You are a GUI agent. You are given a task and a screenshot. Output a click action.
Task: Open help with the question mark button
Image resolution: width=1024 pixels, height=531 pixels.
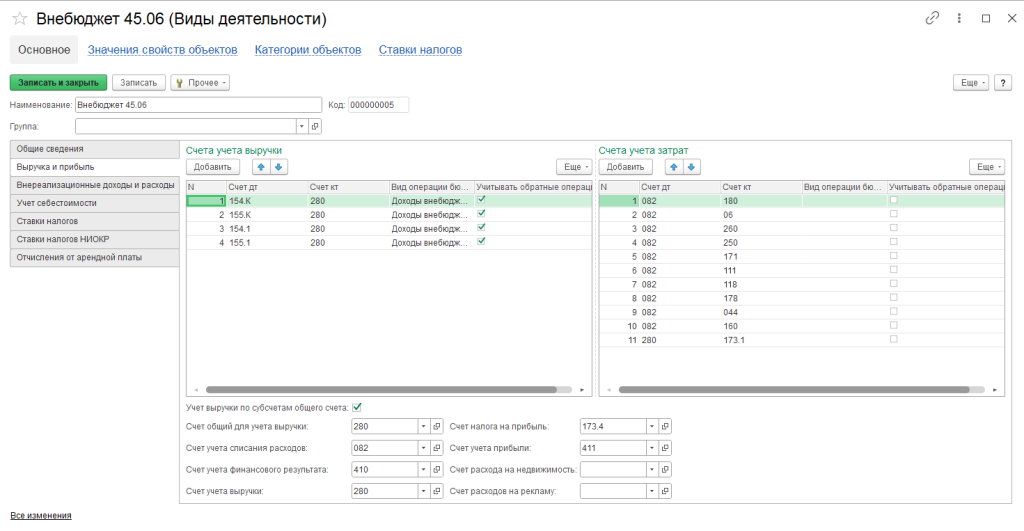pyautogui.click(x=1004, y=83)
